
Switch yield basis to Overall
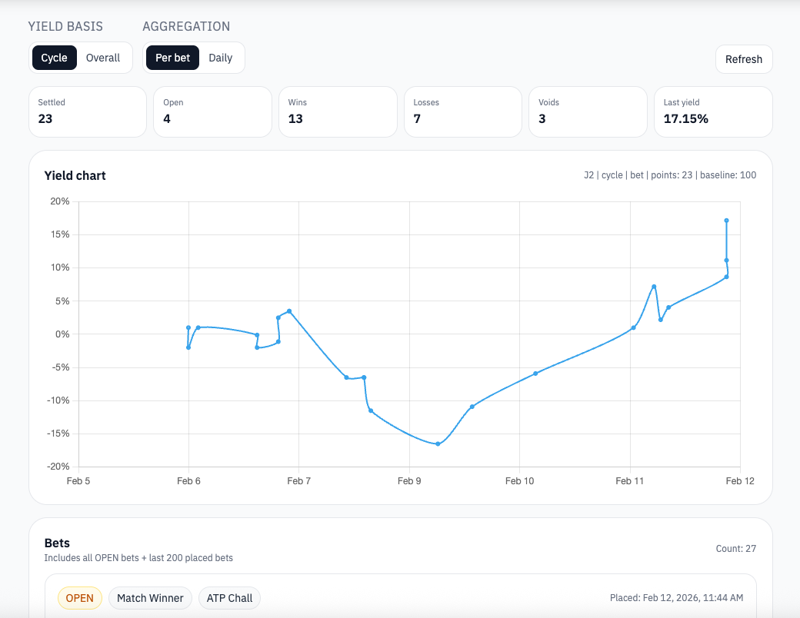coord(103,58)
